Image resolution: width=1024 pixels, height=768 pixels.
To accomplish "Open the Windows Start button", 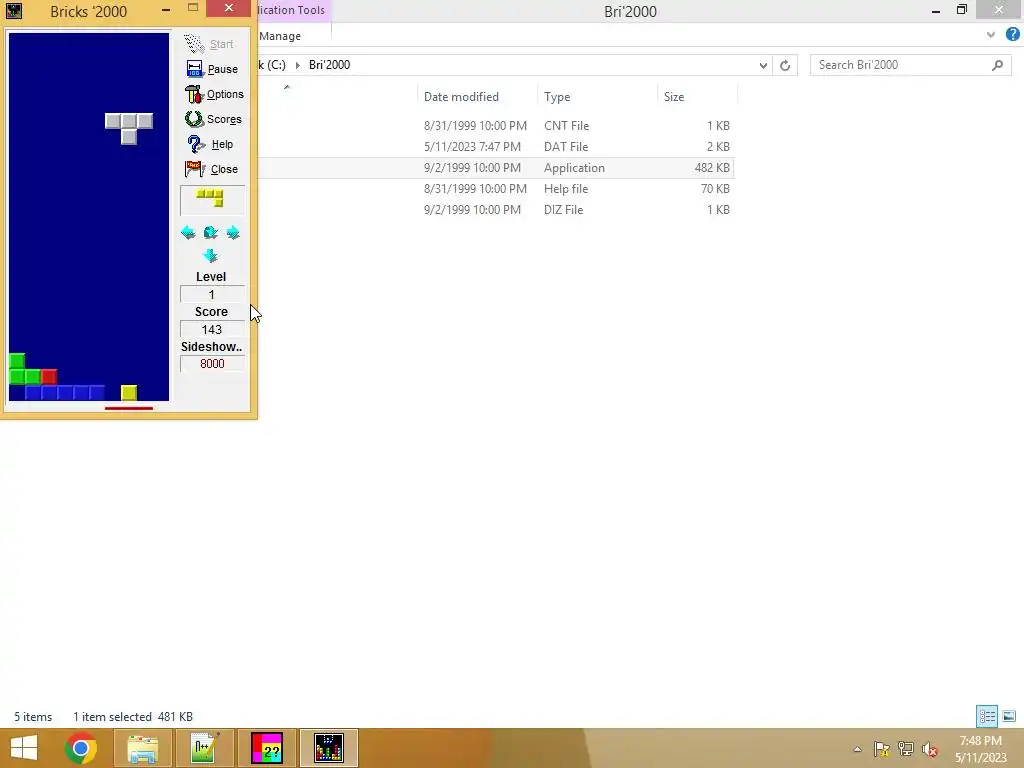I will click(x=24, y=748).
